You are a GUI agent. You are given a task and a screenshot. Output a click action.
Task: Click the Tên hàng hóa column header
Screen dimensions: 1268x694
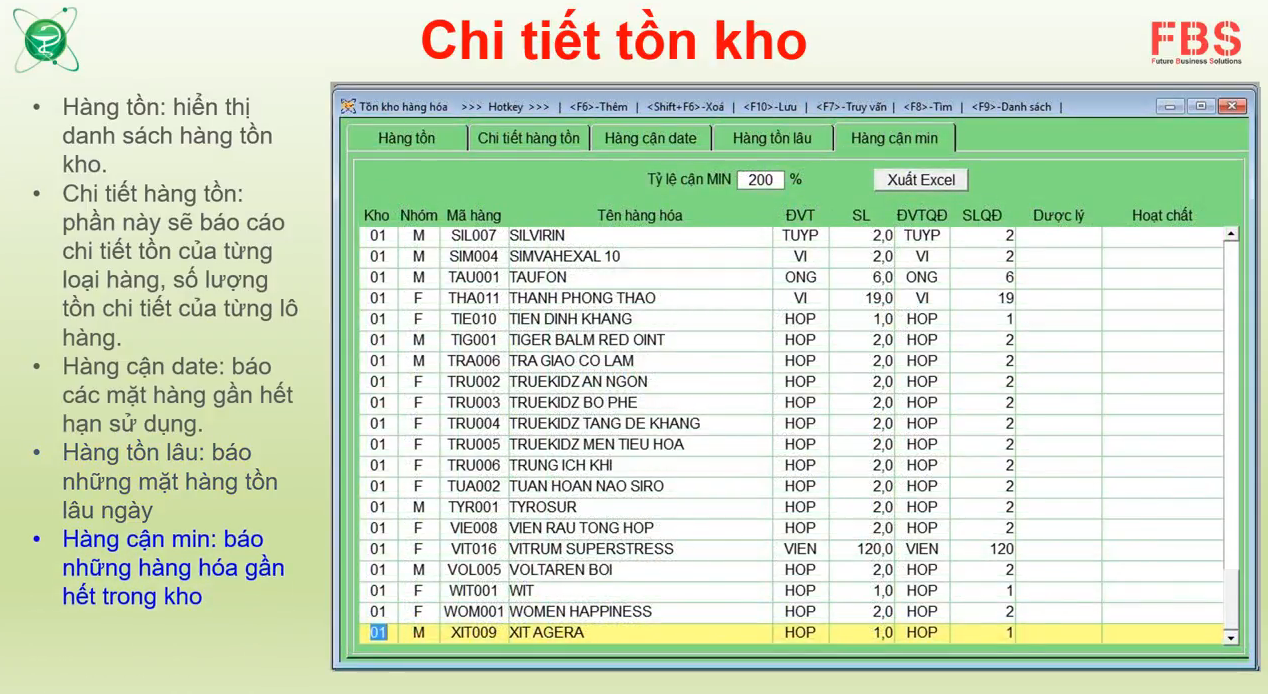coord(640,215)
